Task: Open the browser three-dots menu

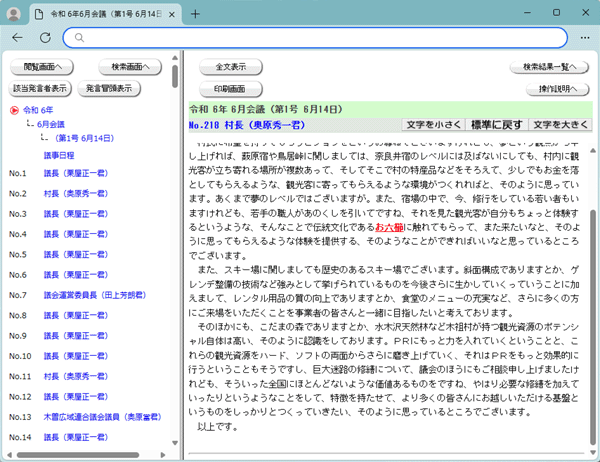Action: tap(585, 38)
